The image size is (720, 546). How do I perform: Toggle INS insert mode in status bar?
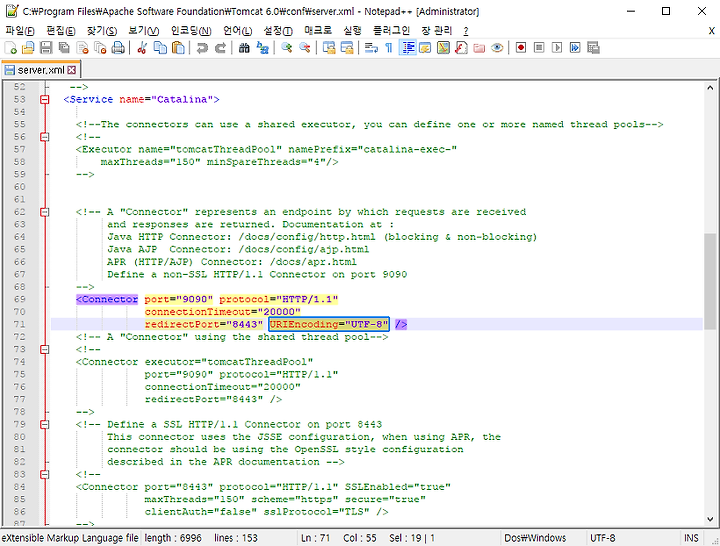coord(691,538)
